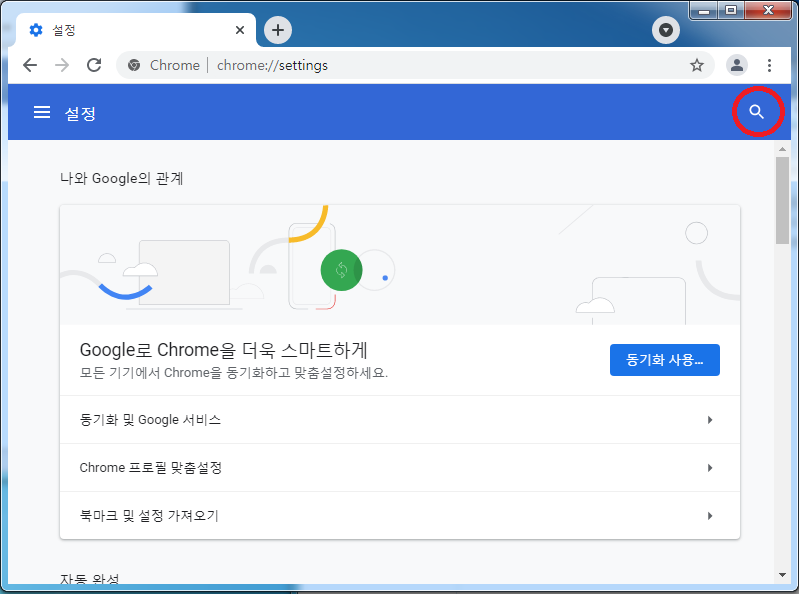Click the 설정 title in blue header
This screenshot has width=799, height=594.
coord(80,113)
